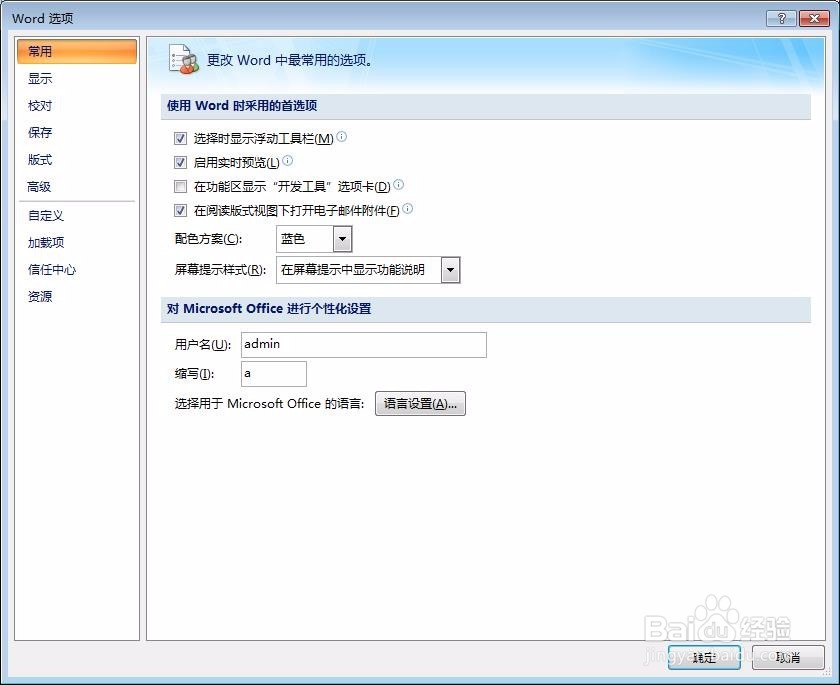Screen dimensions: 840x685
Task: Select the 保存 category in sidebar
Action: pyautogui.click(x=39, y=132)
